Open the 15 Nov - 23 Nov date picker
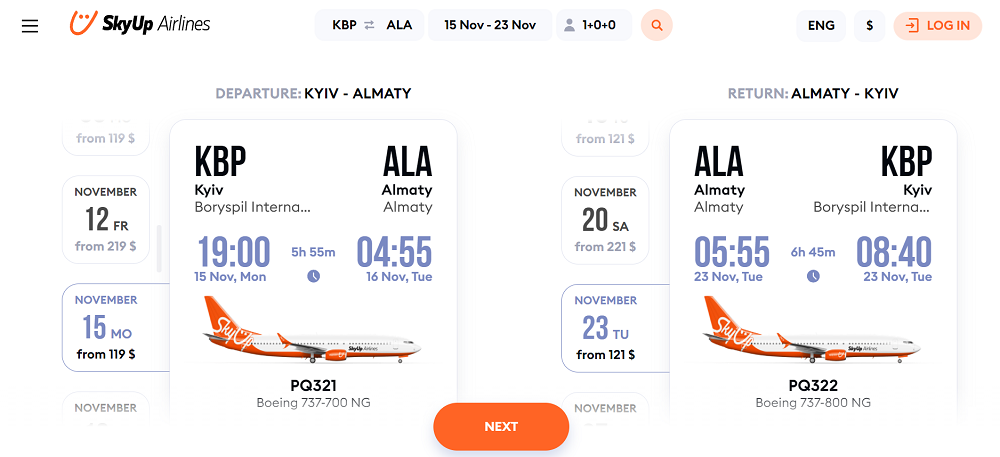This screenshot has width=1000, height=457. click(x=490, y=25)
